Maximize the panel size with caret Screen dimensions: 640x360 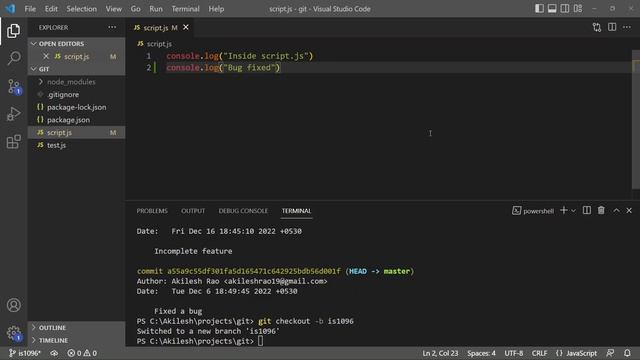(616, 210)
